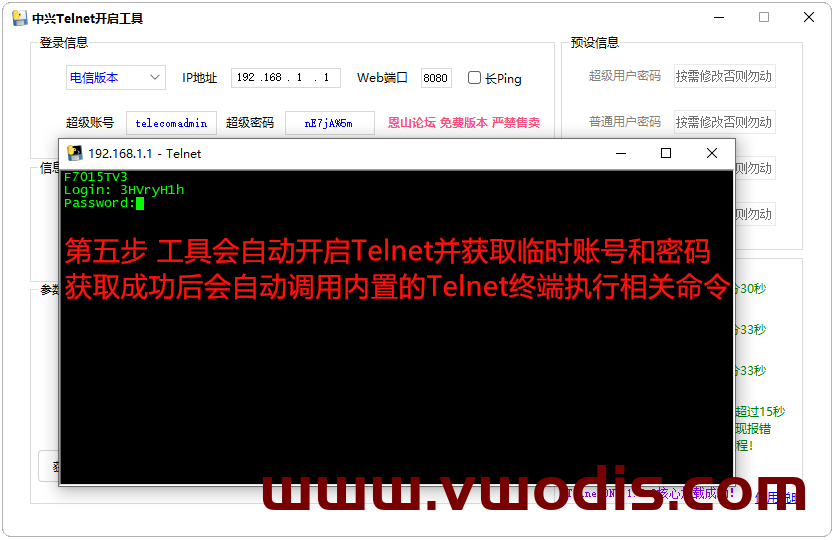Screen dimensions: 836x540
Task: Maximize the 192.168.1.1 Telnet window
Action: pyautogui.click(x=666, y=154)
